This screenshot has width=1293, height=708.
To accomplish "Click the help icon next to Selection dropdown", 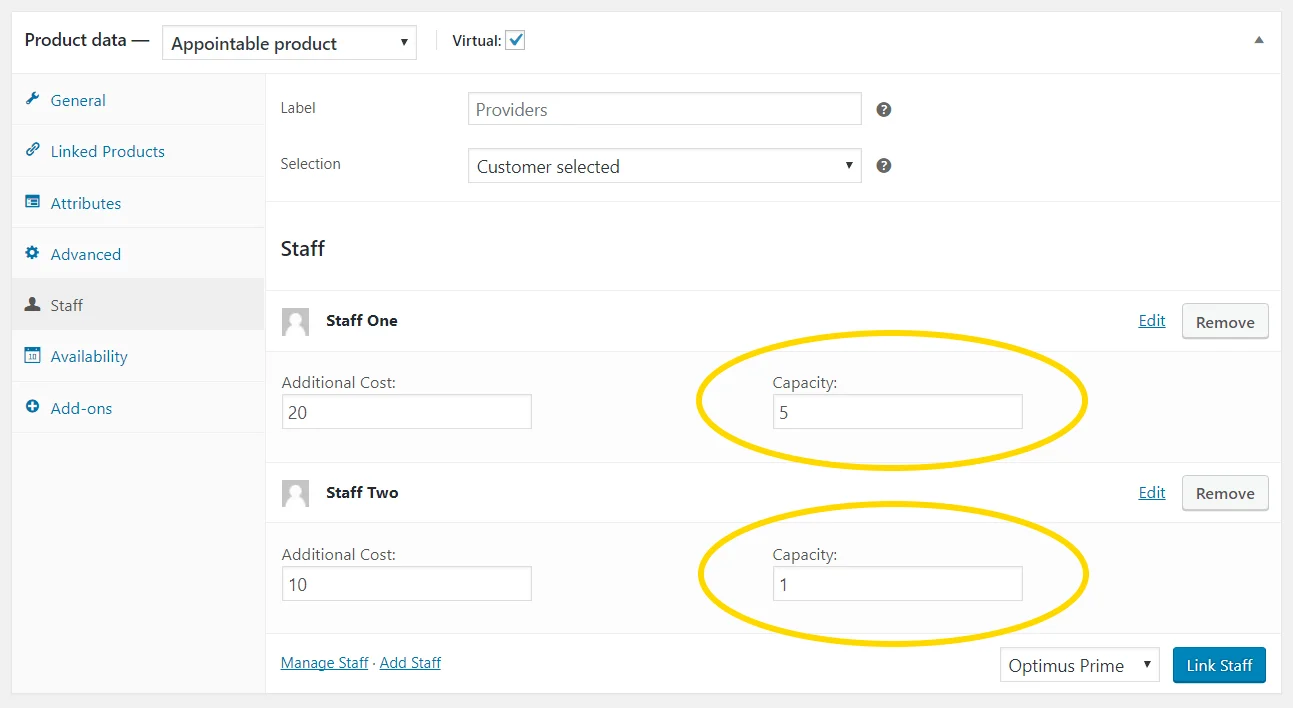I will point(883,165).
